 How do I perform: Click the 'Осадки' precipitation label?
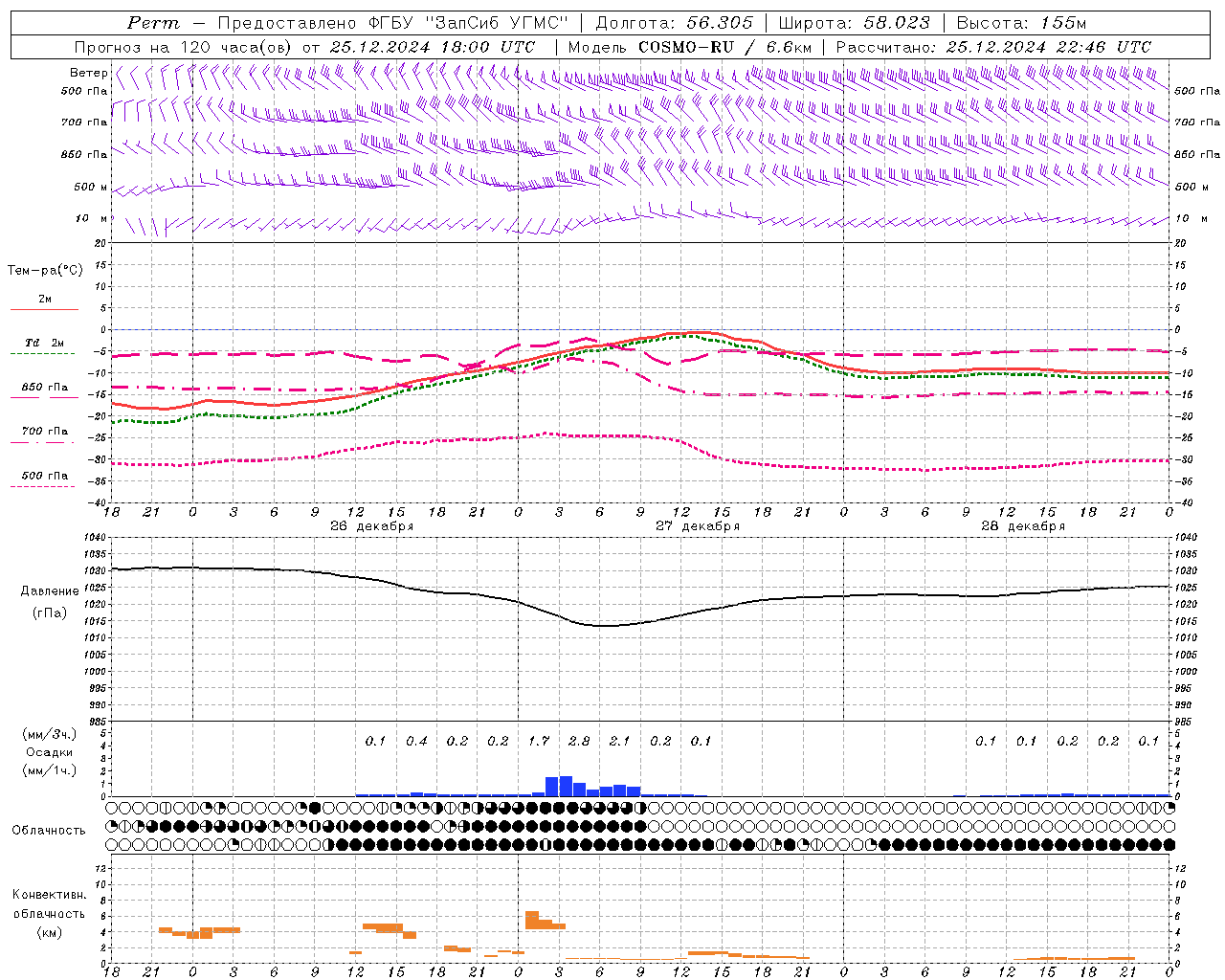50,752
